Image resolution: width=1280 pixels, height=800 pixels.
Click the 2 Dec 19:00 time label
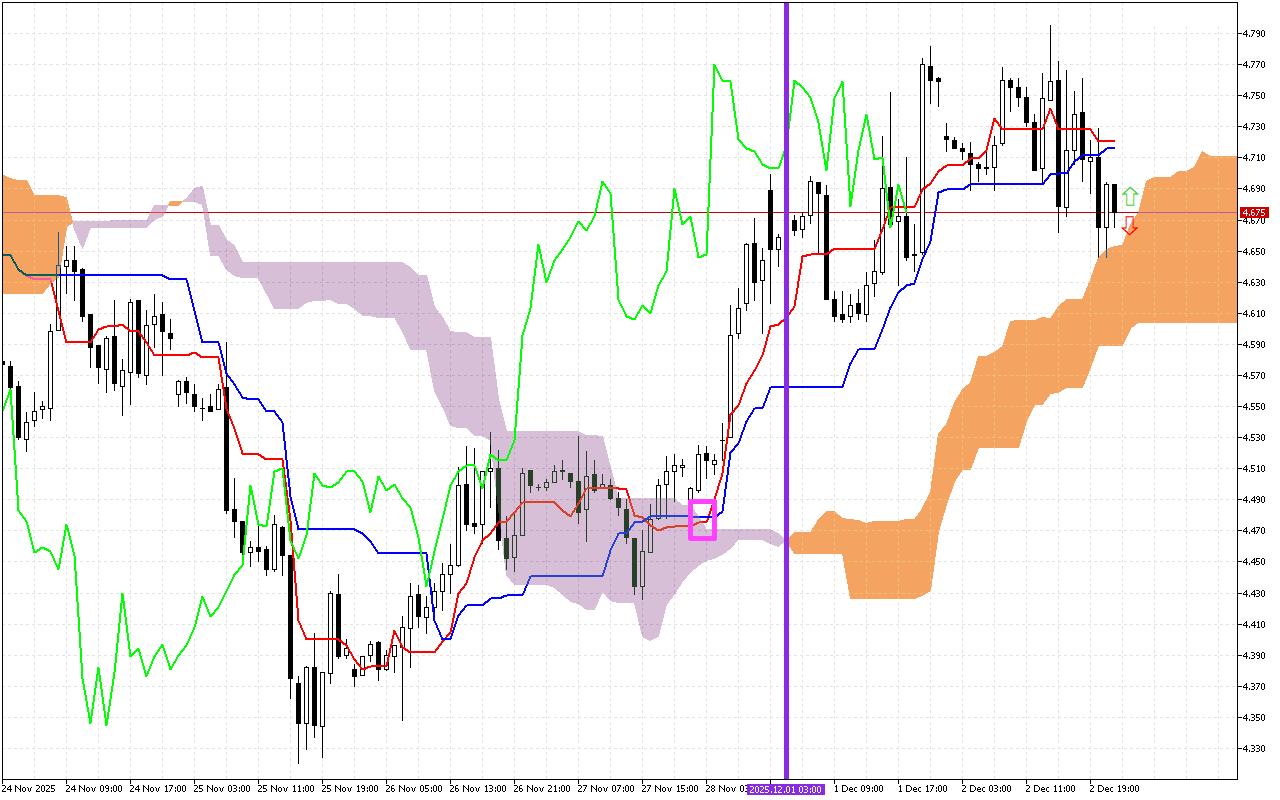tap(1115, 789)
